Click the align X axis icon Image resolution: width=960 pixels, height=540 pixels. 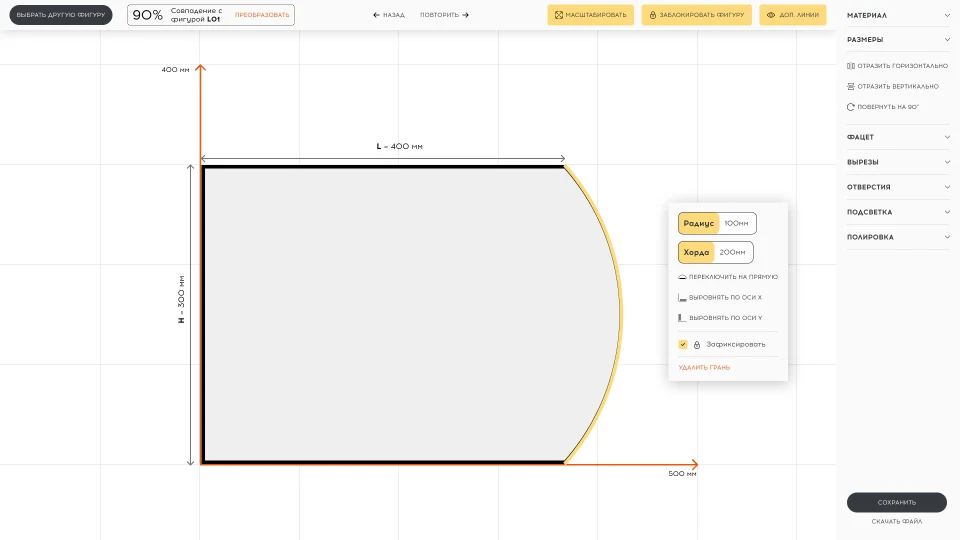(682, 298)
